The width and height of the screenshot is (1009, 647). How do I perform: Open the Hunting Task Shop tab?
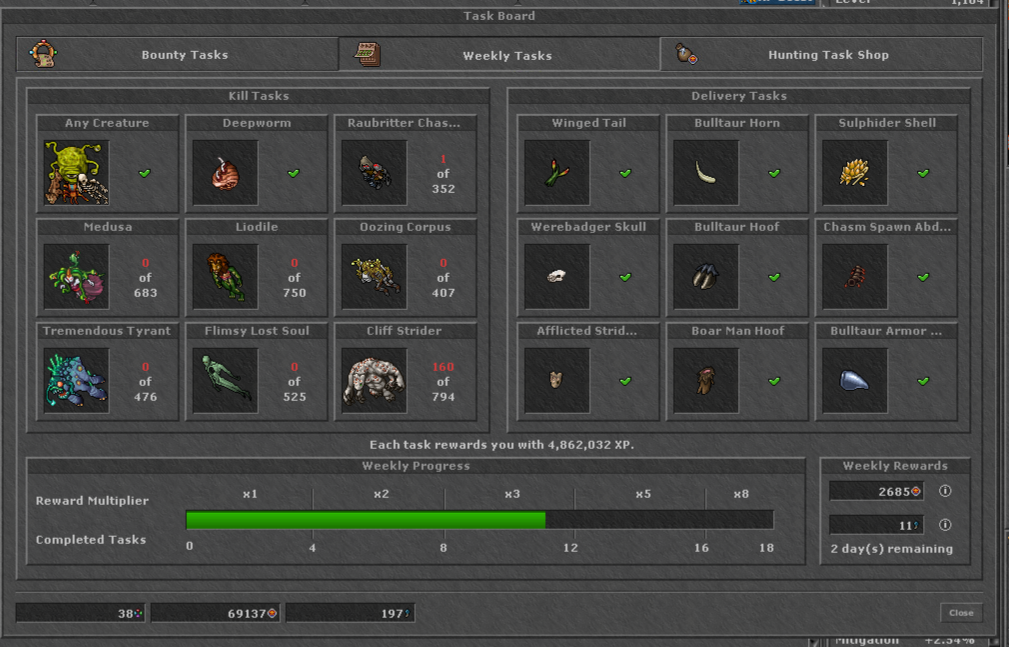coord(821,55)
